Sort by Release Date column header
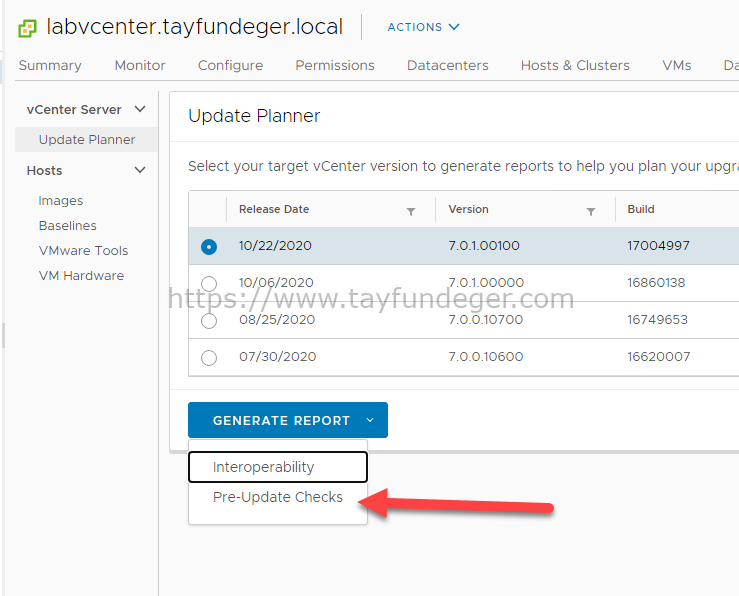The image size is (739, 596). (x=274, y=209)
